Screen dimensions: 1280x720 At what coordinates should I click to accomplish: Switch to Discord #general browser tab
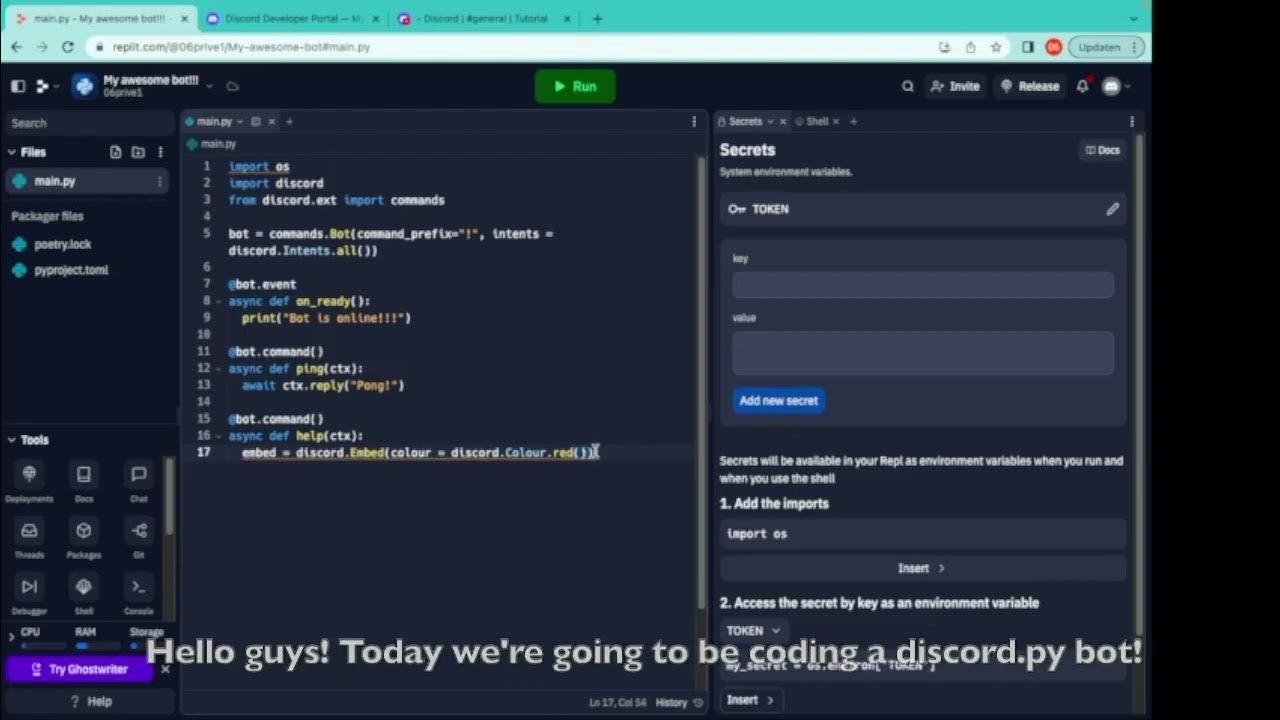point(484,19)
